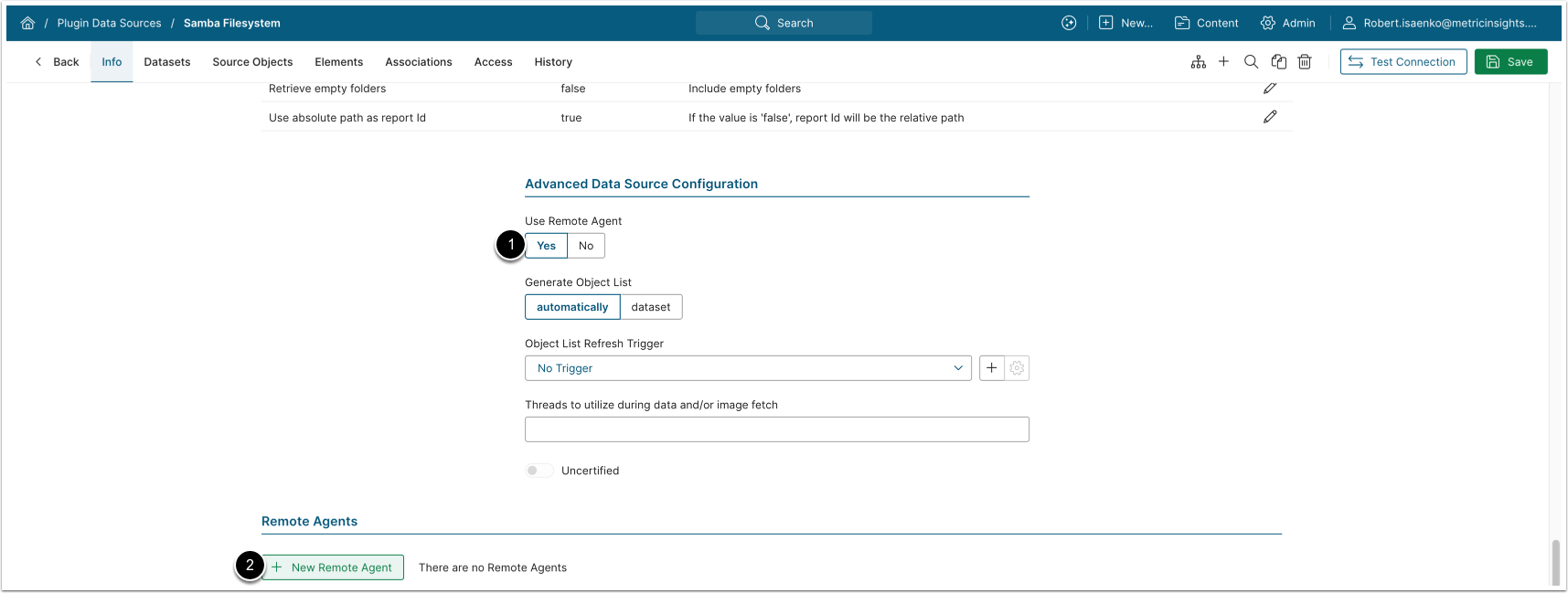Switch to the Datasets tab
This screenshot has height=593, width=1568.
pos(167,62)
